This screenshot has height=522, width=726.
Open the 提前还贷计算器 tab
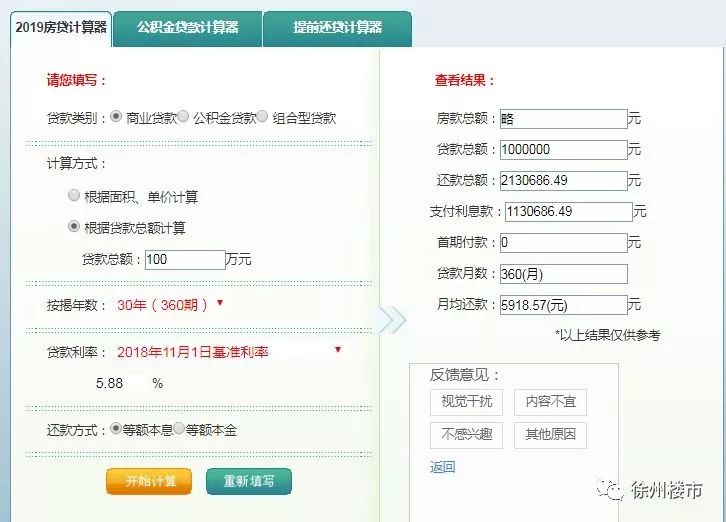[338, 28]
